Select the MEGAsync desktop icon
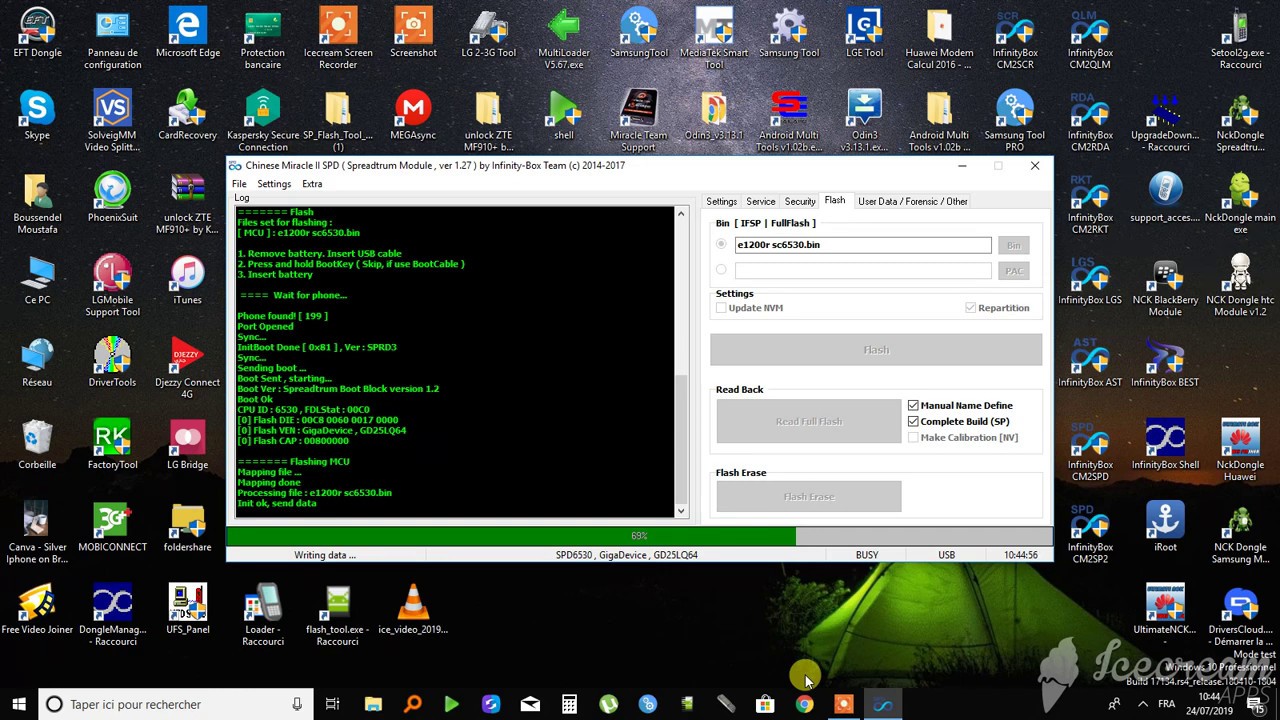This screenshot has height=720, width=1280. (x=413, y=115)
